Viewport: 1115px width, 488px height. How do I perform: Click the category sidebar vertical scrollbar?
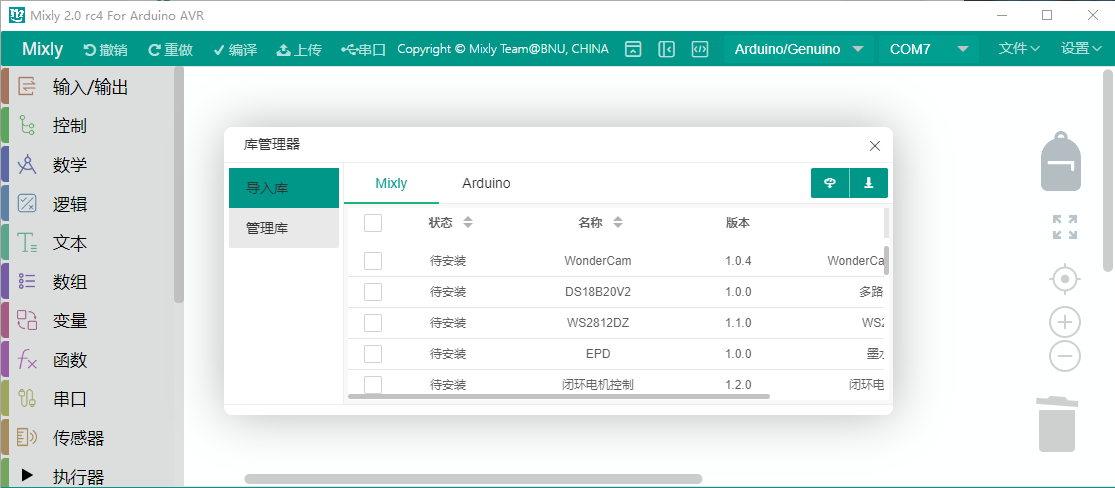[178, 185]
